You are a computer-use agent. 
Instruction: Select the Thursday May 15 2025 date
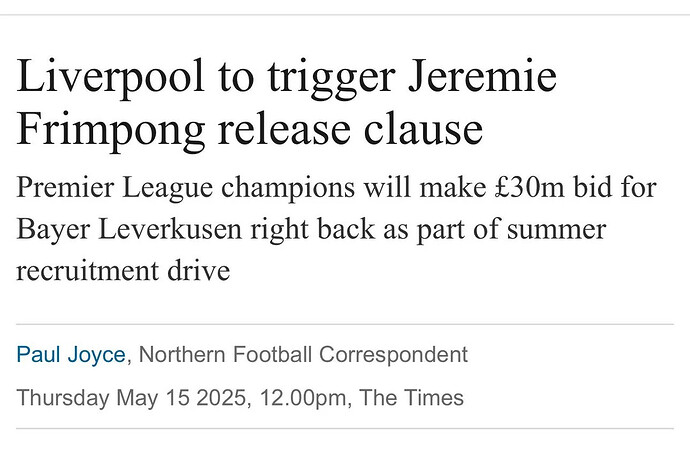(x=131, y=398)
